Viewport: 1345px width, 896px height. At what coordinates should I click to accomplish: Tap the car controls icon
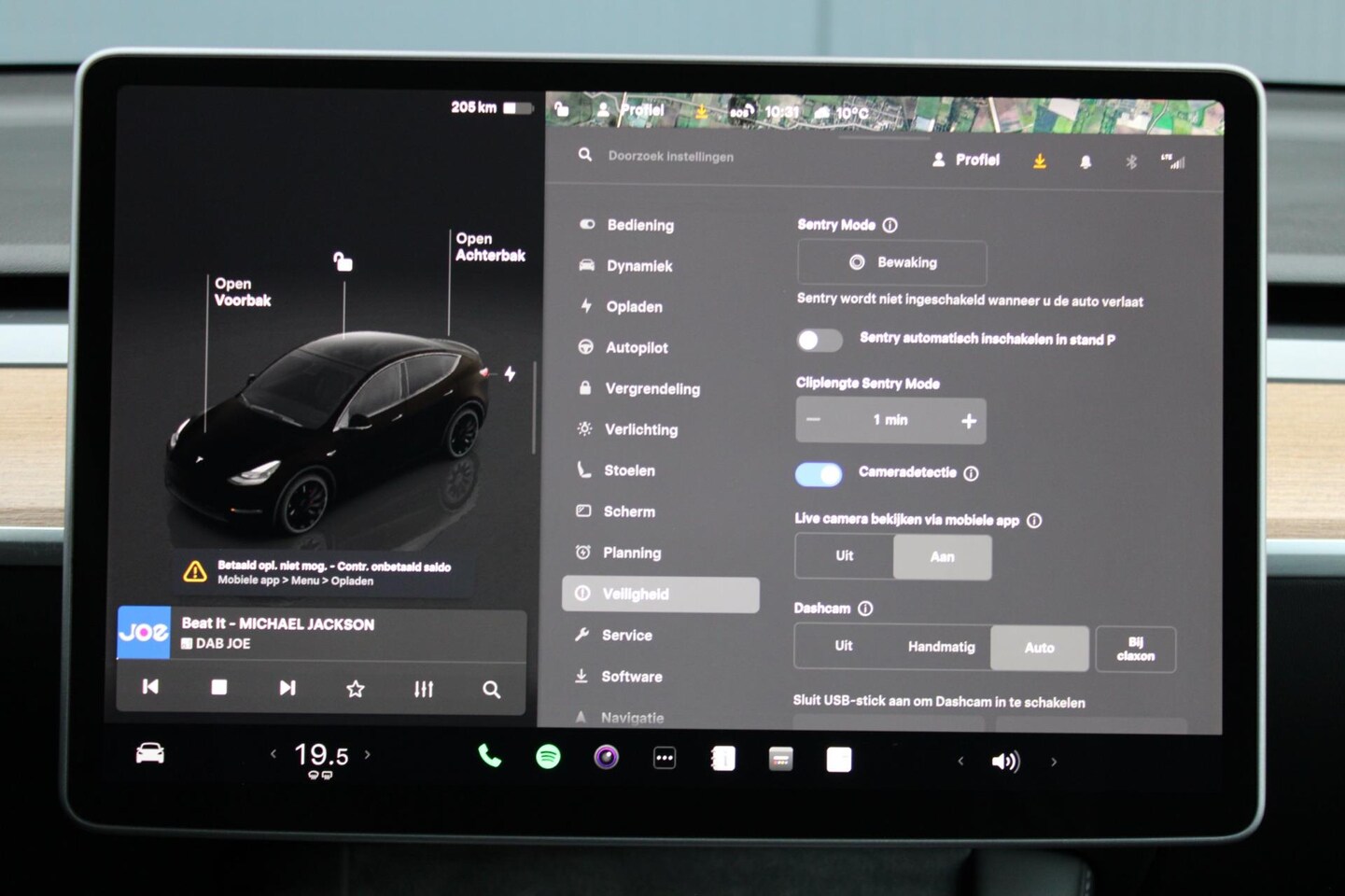pyautogui.click(x=150, y=753)
